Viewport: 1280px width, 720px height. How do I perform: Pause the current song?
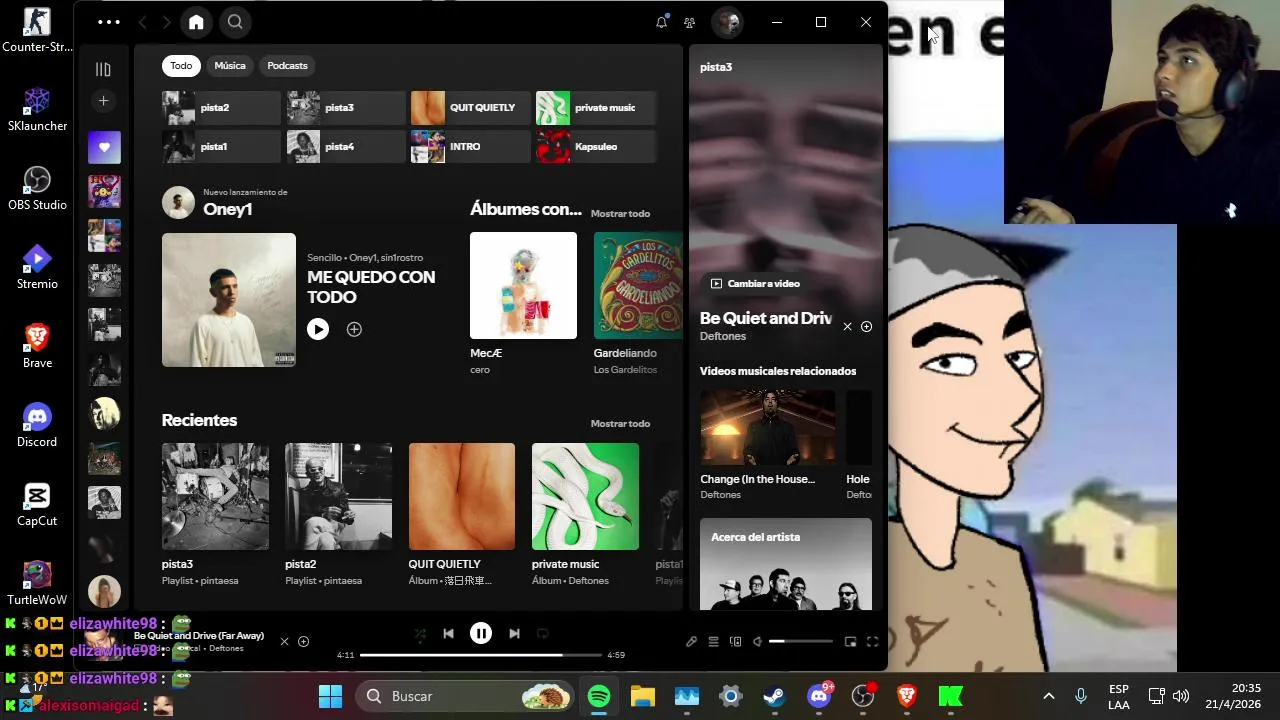481,633
